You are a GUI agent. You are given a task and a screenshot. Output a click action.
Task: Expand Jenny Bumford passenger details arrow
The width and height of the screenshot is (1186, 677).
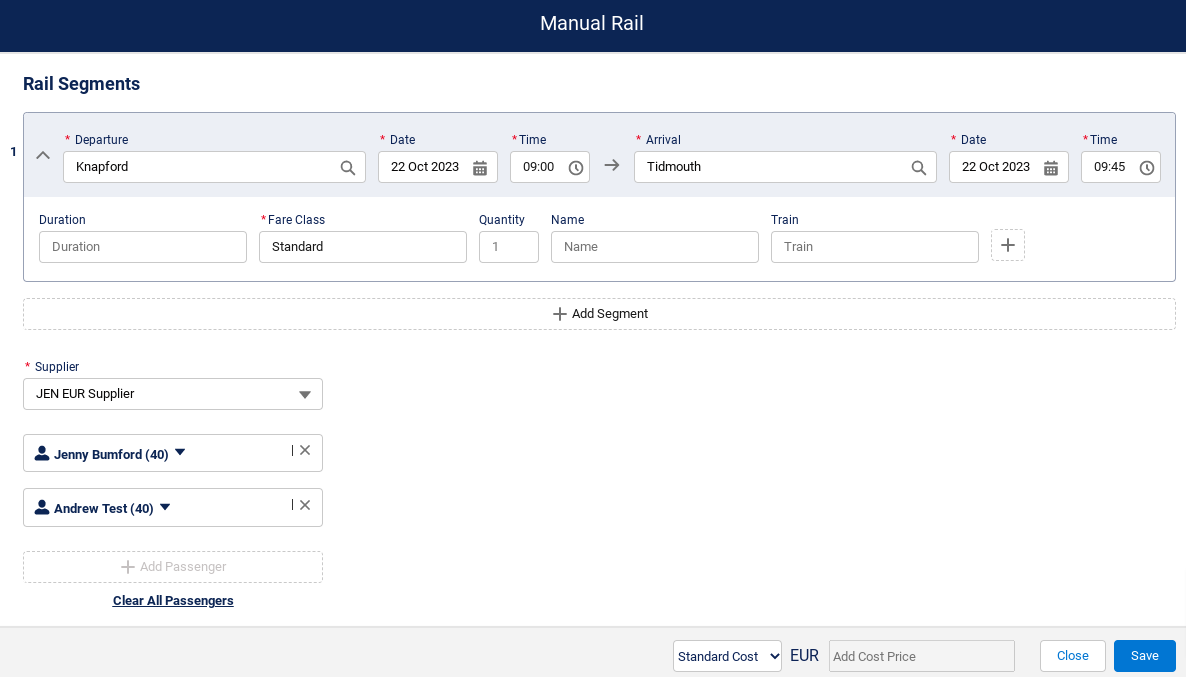point(180,452)
